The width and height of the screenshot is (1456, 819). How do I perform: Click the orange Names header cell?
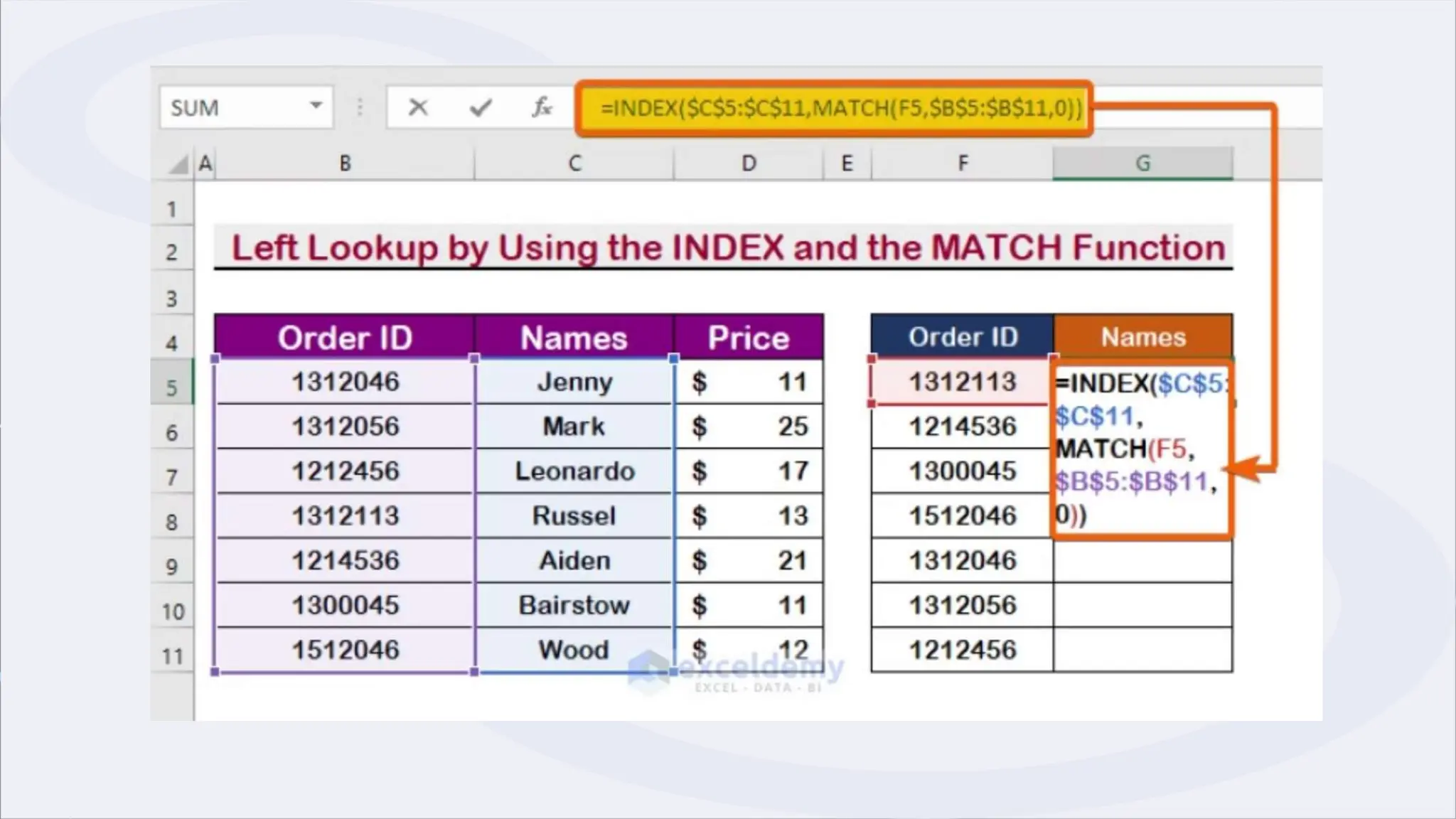click(1142, 336)
